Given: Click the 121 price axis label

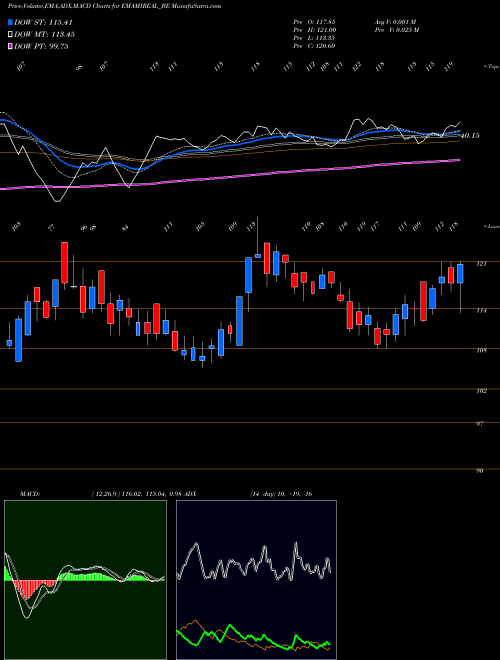Looking at the screenshot, I should (x=481, y=264).
